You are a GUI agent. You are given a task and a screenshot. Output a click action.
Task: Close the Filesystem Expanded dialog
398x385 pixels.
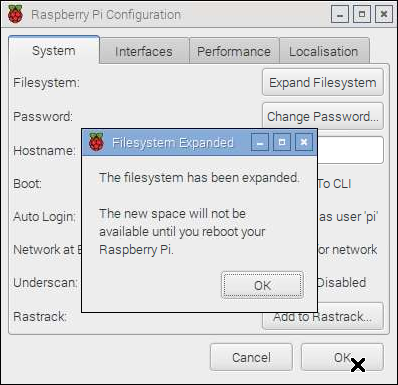(x=304, y=142)
